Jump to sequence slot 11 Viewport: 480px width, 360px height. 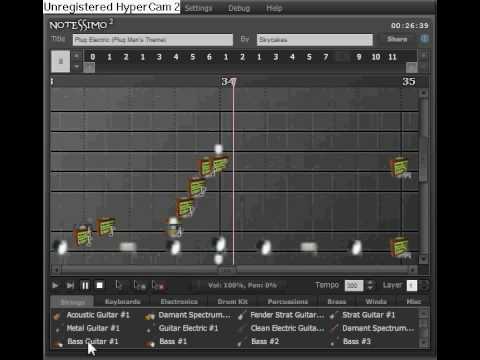[x=392, y=57]
